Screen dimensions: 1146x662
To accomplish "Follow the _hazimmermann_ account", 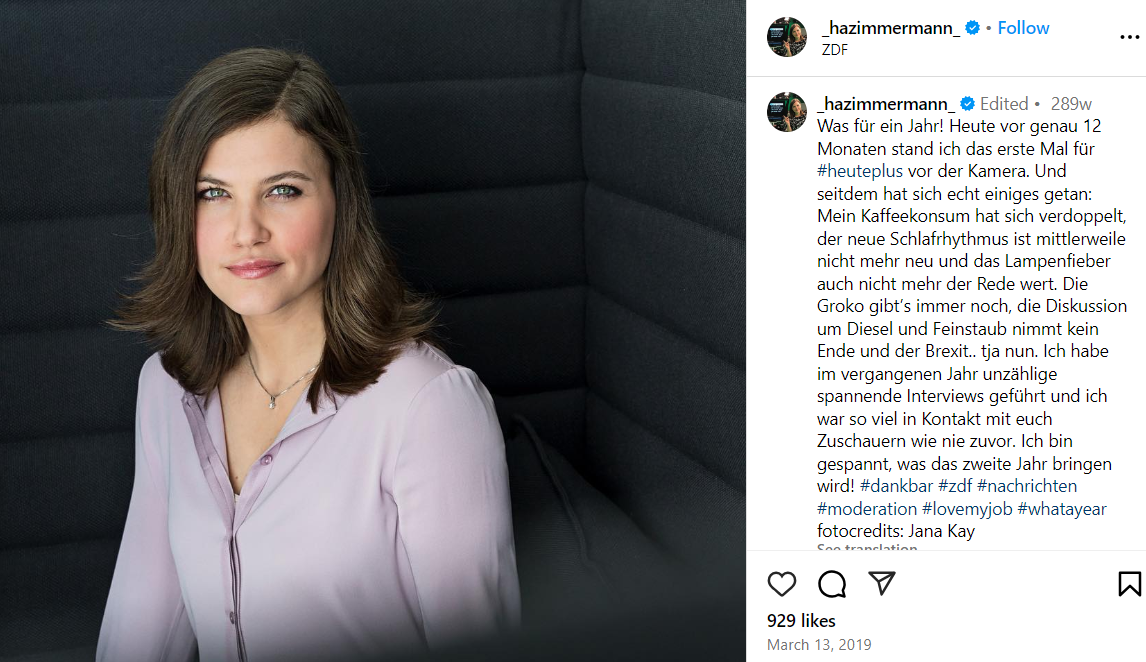I will click(x=1023, y=28).
